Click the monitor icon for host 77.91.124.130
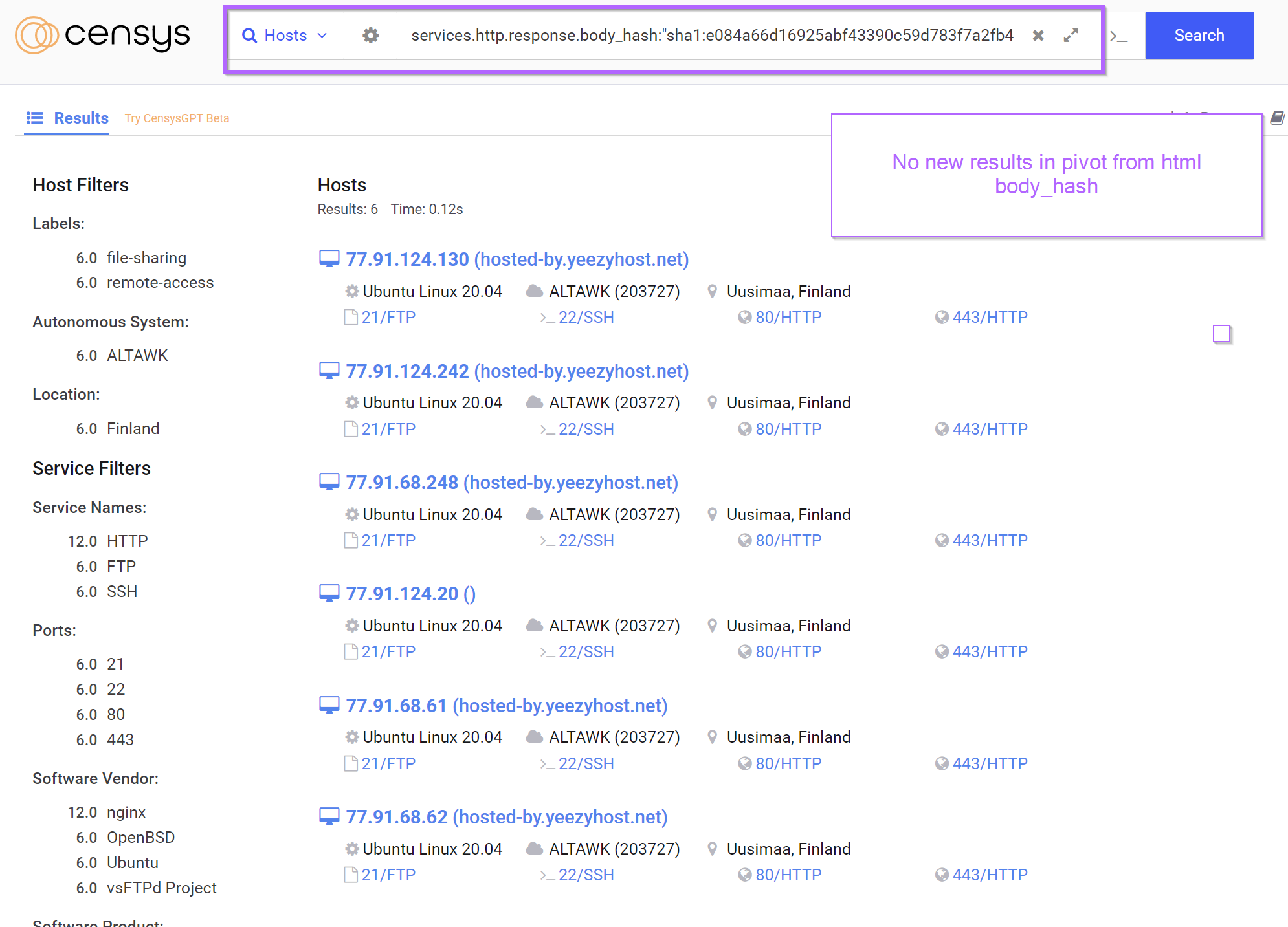This screenshot has width=1288, height=927. 329,259
